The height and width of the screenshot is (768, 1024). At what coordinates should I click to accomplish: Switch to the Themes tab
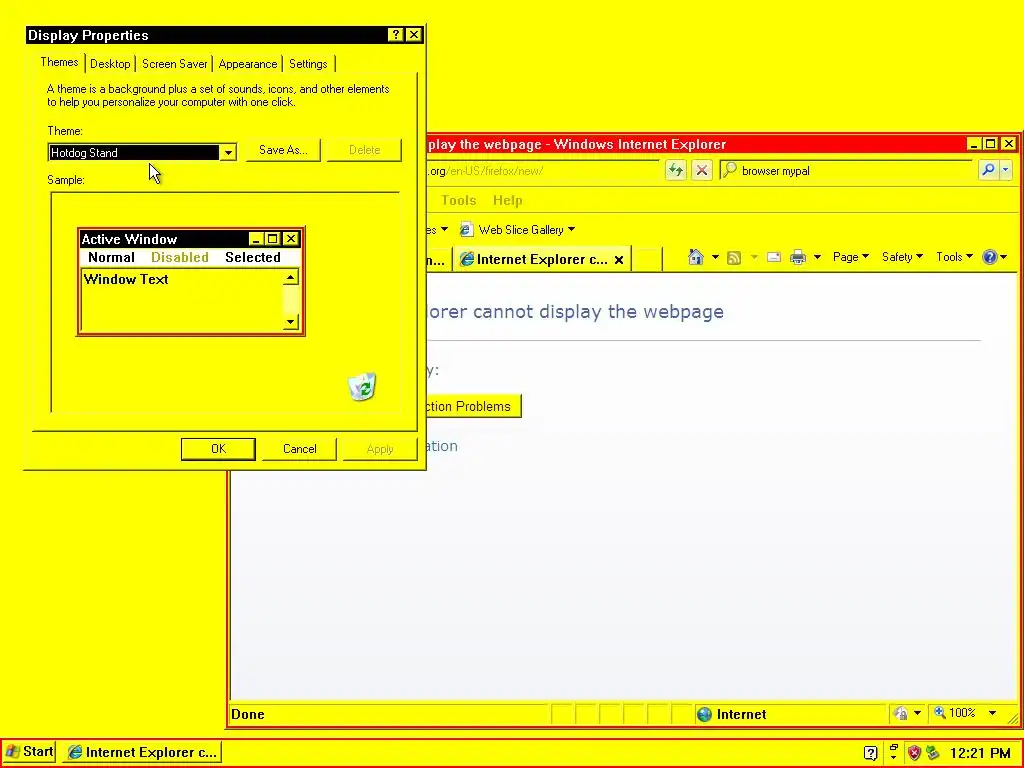click(x=59, y=62)
